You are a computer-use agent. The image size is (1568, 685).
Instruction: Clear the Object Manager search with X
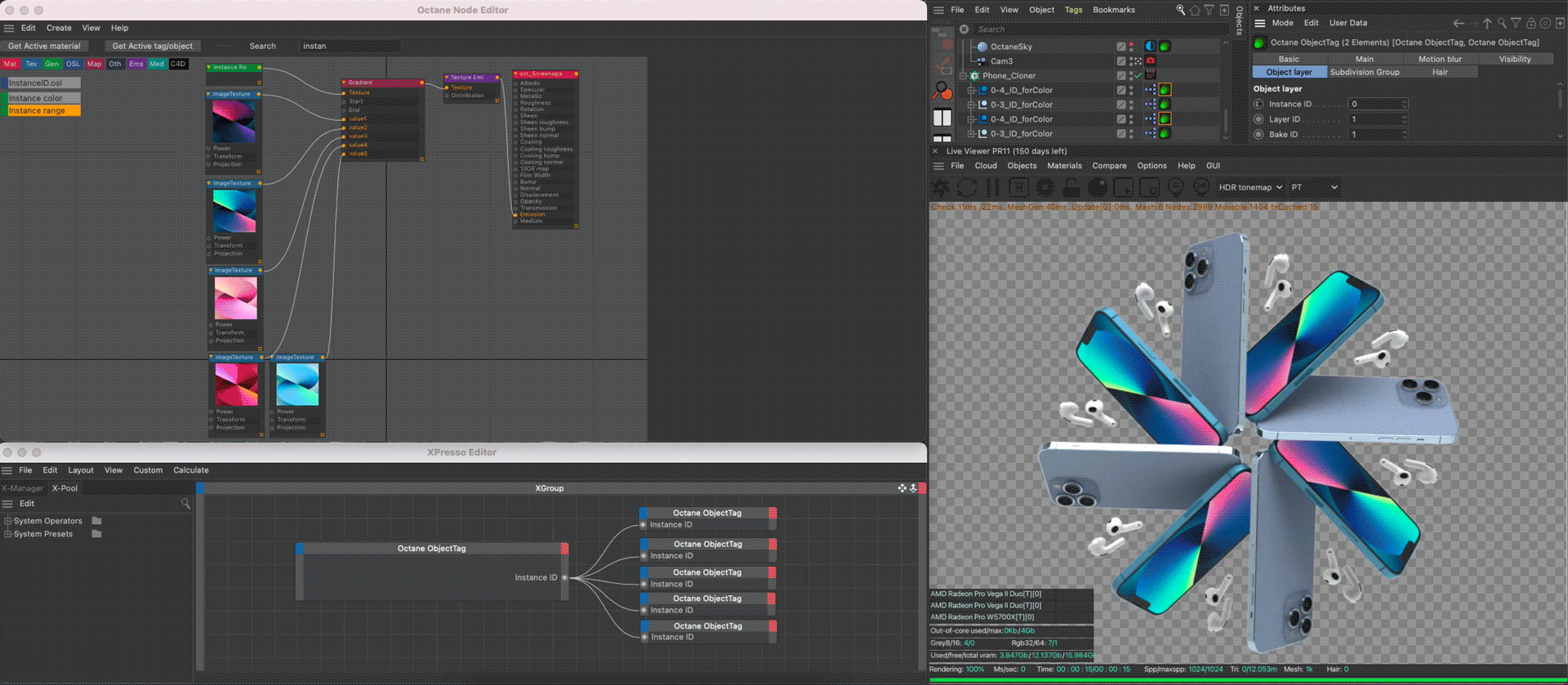point(964,29)
